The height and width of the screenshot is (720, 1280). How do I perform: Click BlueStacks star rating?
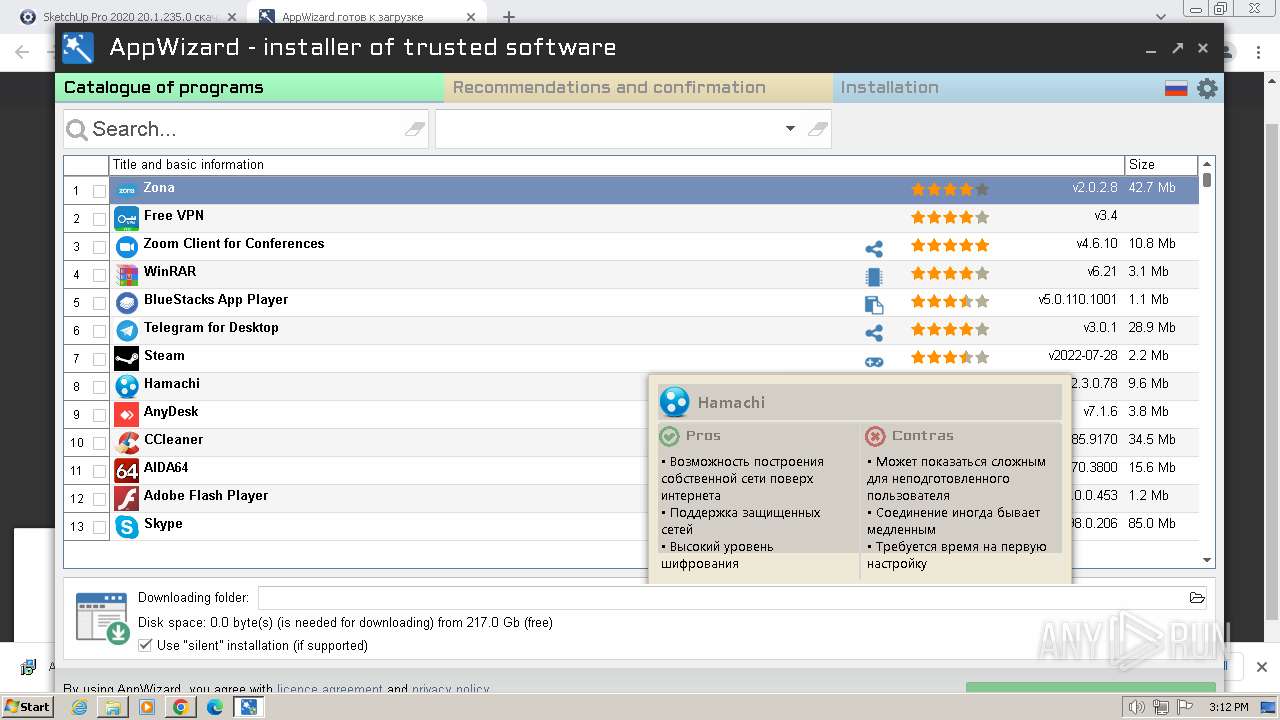[x=949, y=301]
